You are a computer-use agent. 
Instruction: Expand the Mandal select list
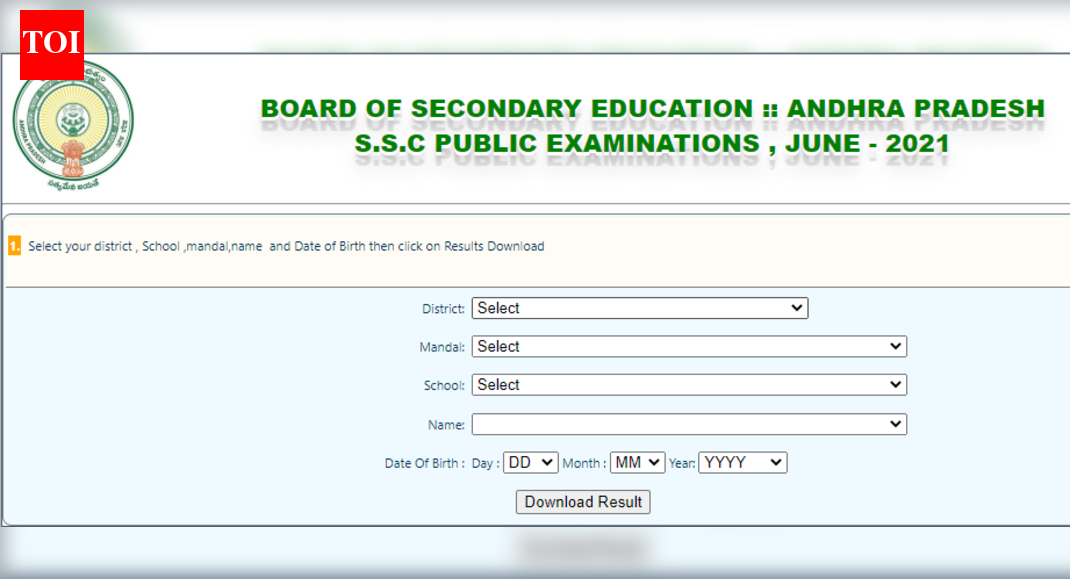pos(689,346)
